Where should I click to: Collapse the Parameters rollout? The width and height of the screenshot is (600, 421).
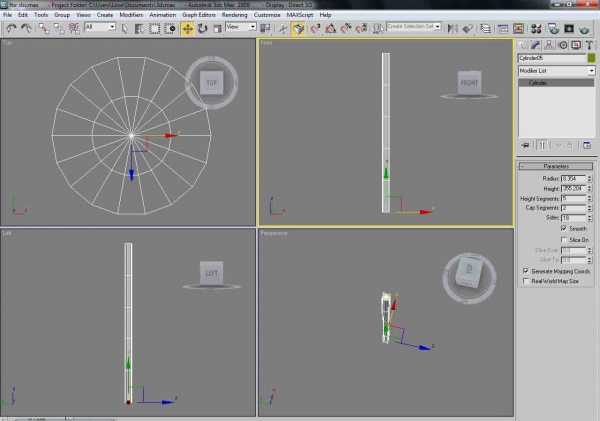[556, 166]
